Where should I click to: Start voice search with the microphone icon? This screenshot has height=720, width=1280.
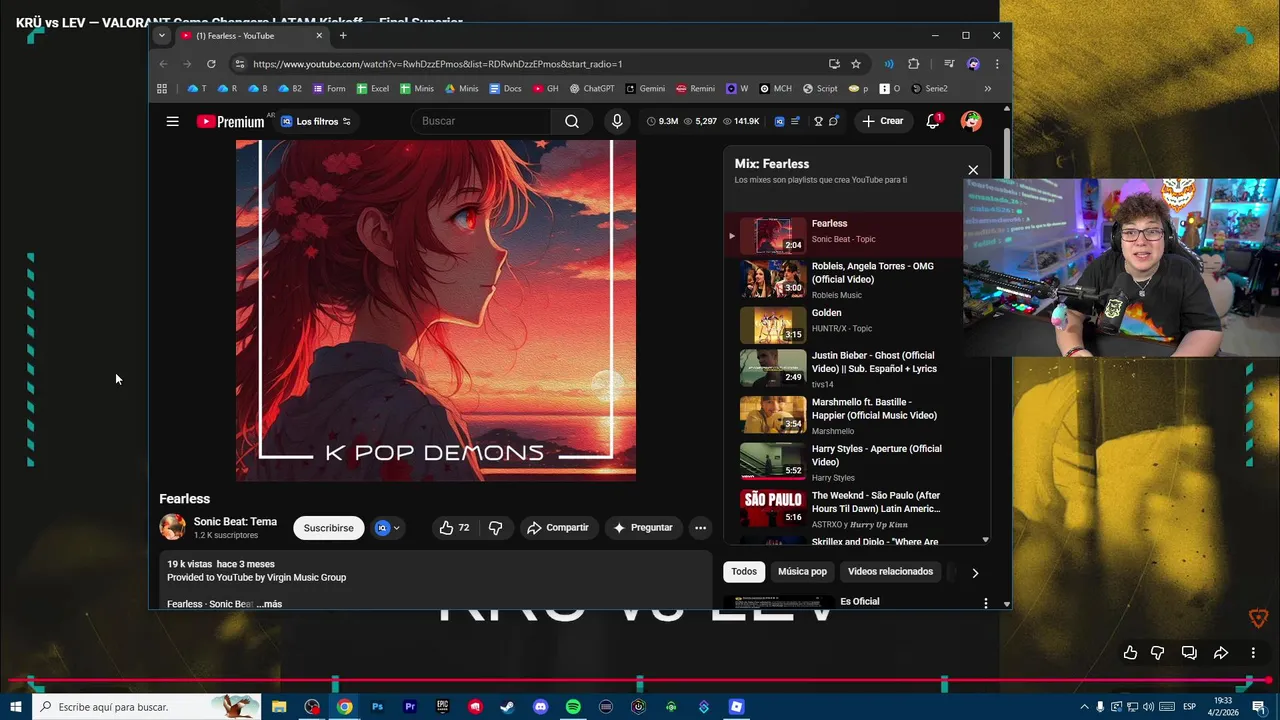click(617, 121)
